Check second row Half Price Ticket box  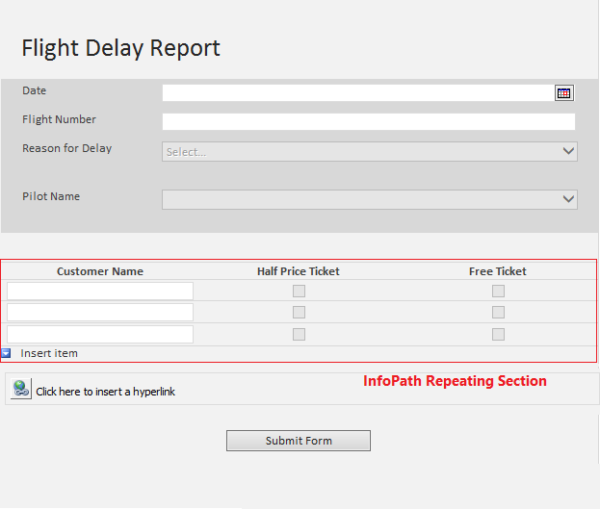tap(298, 312)
